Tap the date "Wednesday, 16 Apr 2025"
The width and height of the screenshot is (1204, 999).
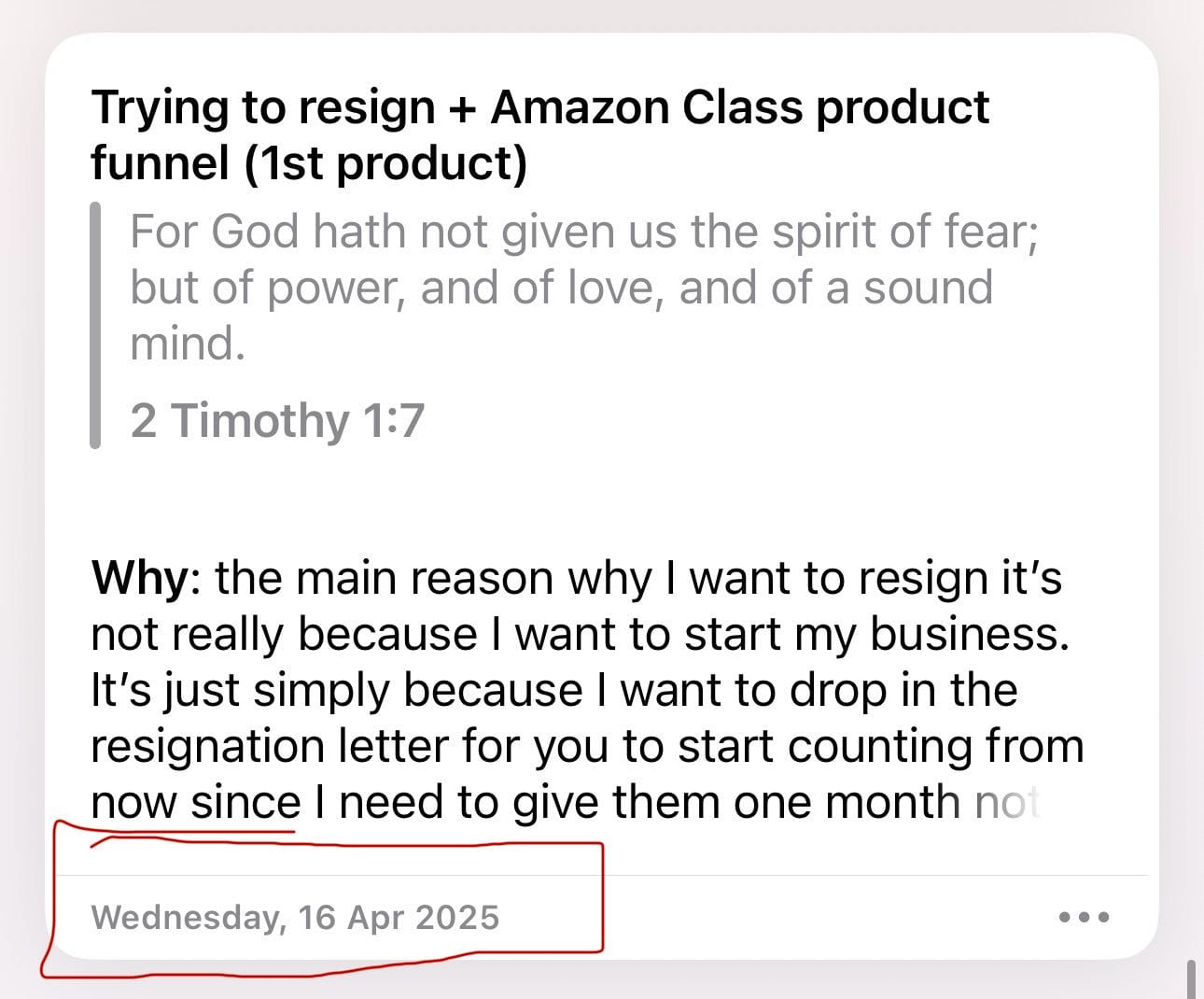[x=295, y=917]
